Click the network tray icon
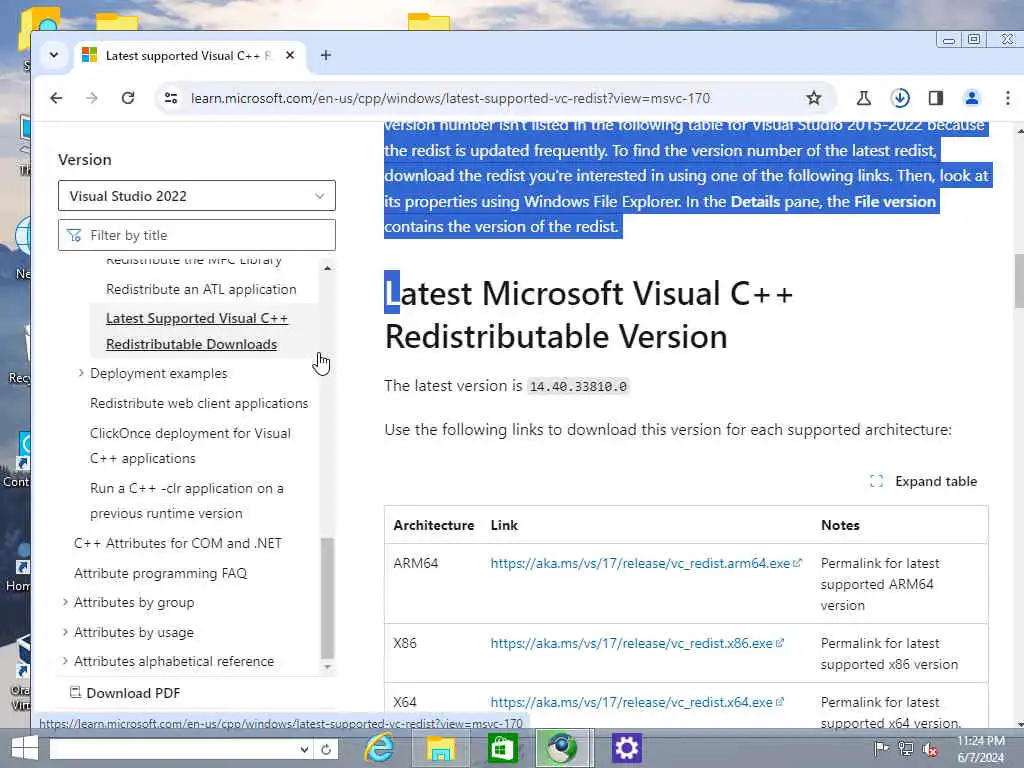Viewport: 1024px width, 768px height. (905, 748)
